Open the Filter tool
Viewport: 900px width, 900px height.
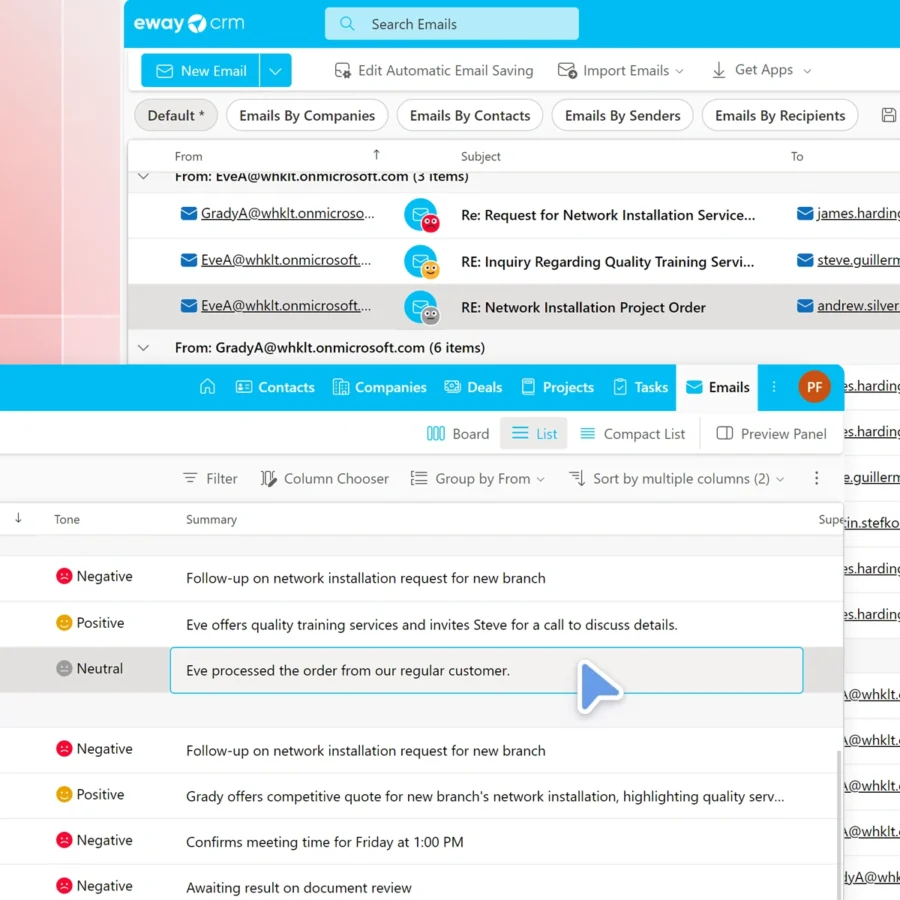point(210,479)
